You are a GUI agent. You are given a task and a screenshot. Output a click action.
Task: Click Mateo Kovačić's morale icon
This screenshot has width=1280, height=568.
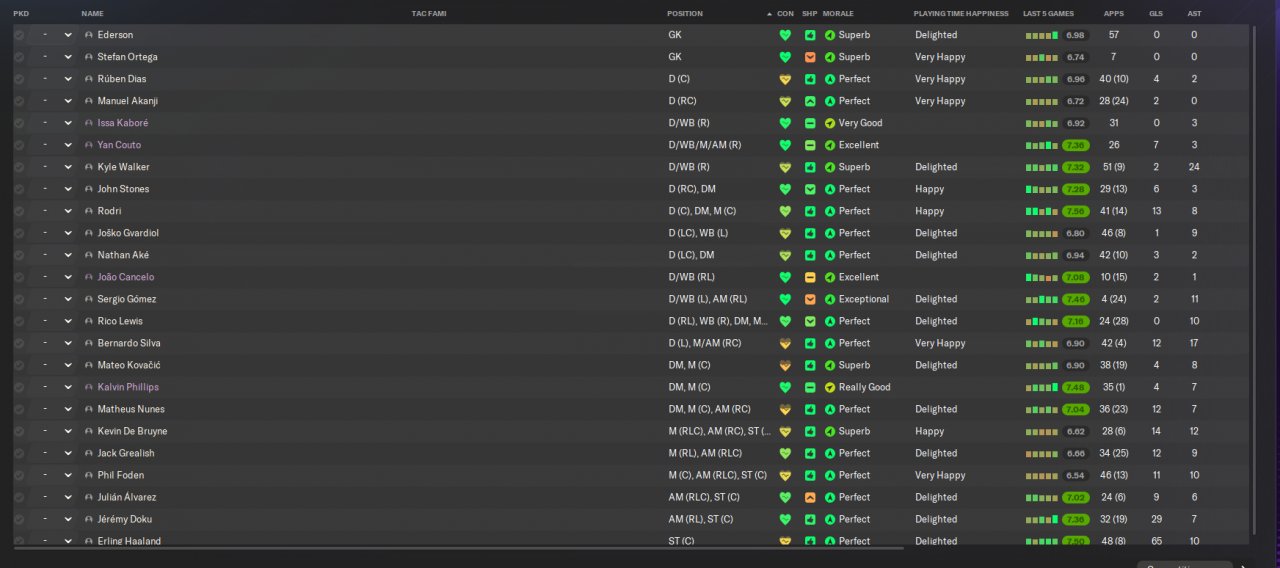(830, 365)
